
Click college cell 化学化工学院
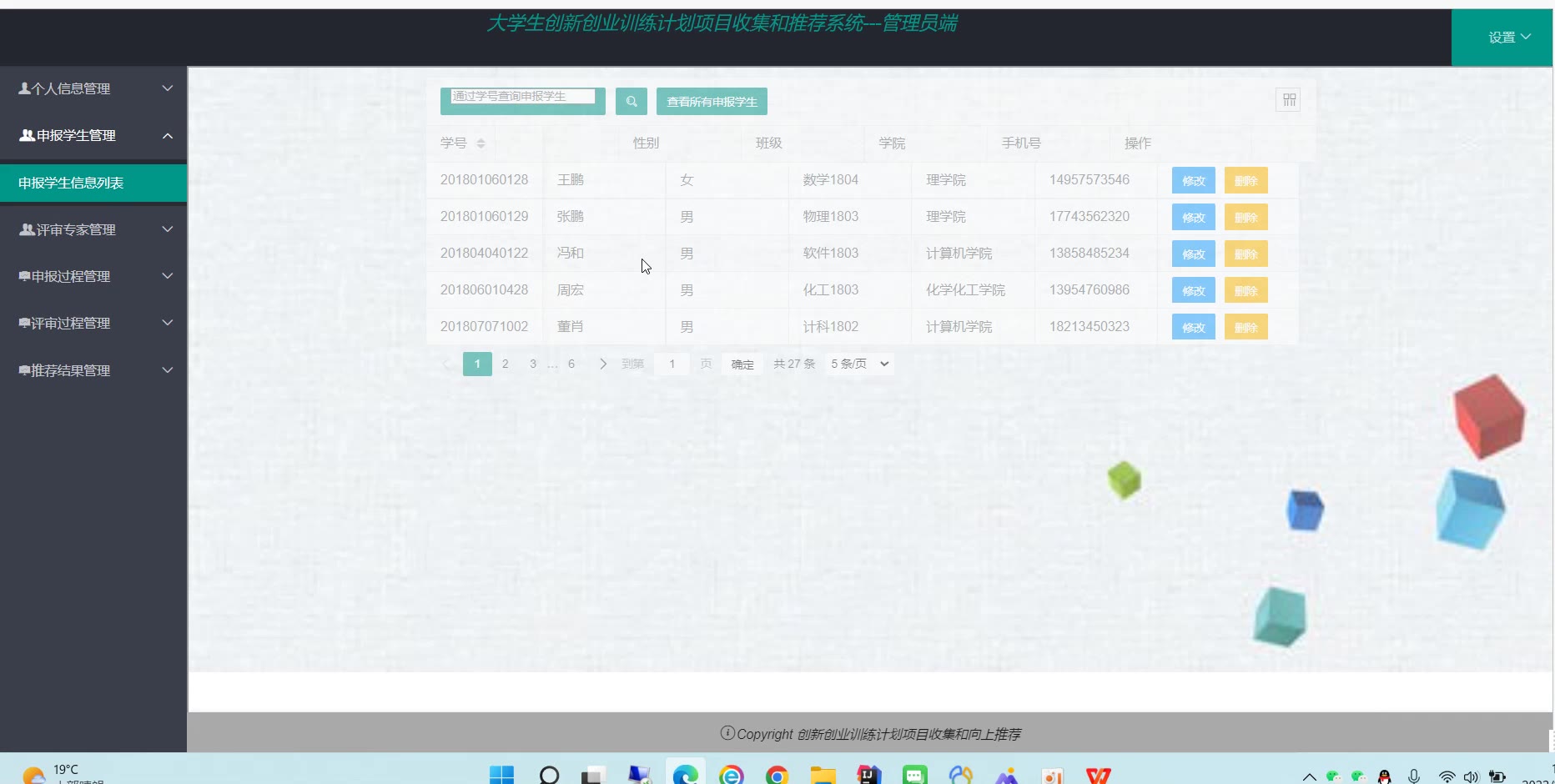[x=965, y=290]
